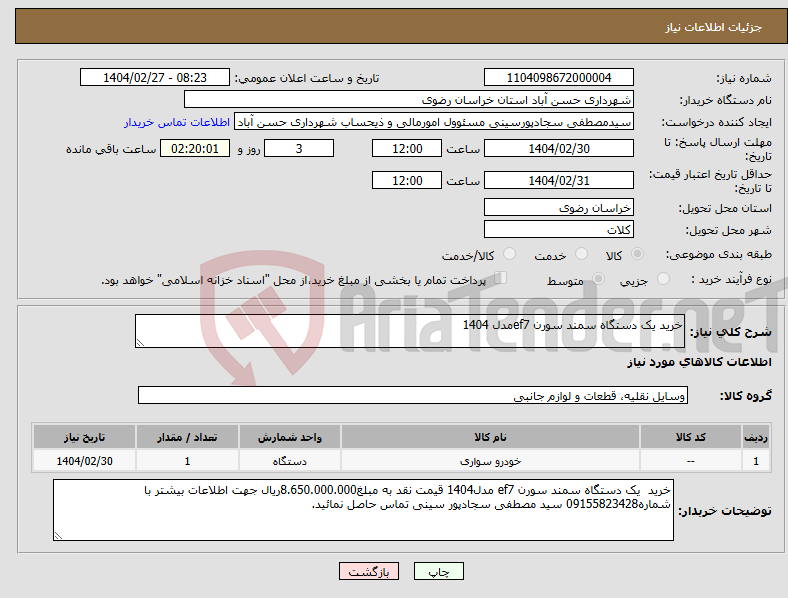Click the buyer name field شهرداری حسن آباد

pos(409,99)
